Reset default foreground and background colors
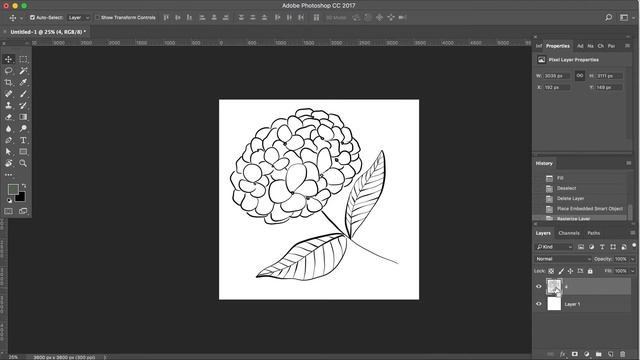This screenshot has height=360, width=640. [9, 200]
